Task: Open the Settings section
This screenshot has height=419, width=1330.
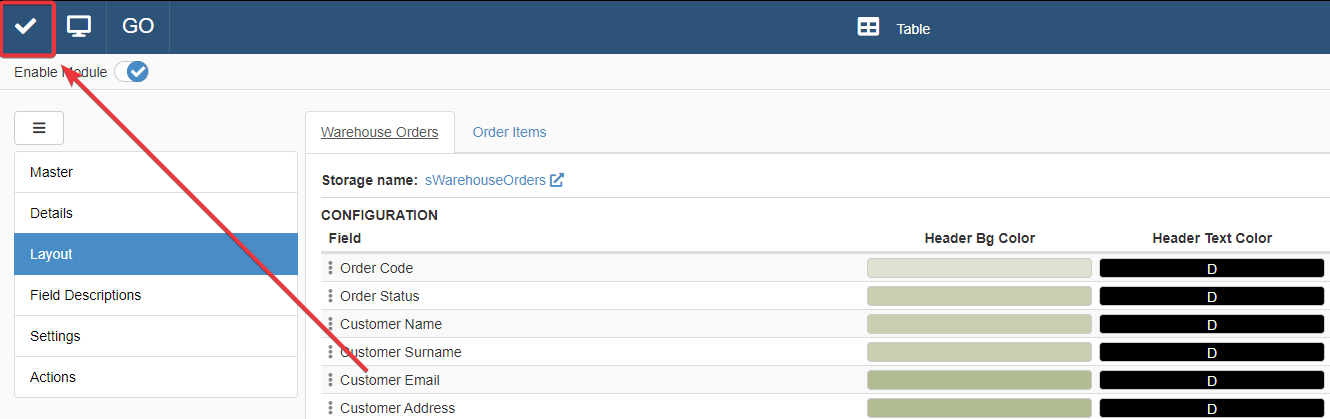Action: coord(156,336)
